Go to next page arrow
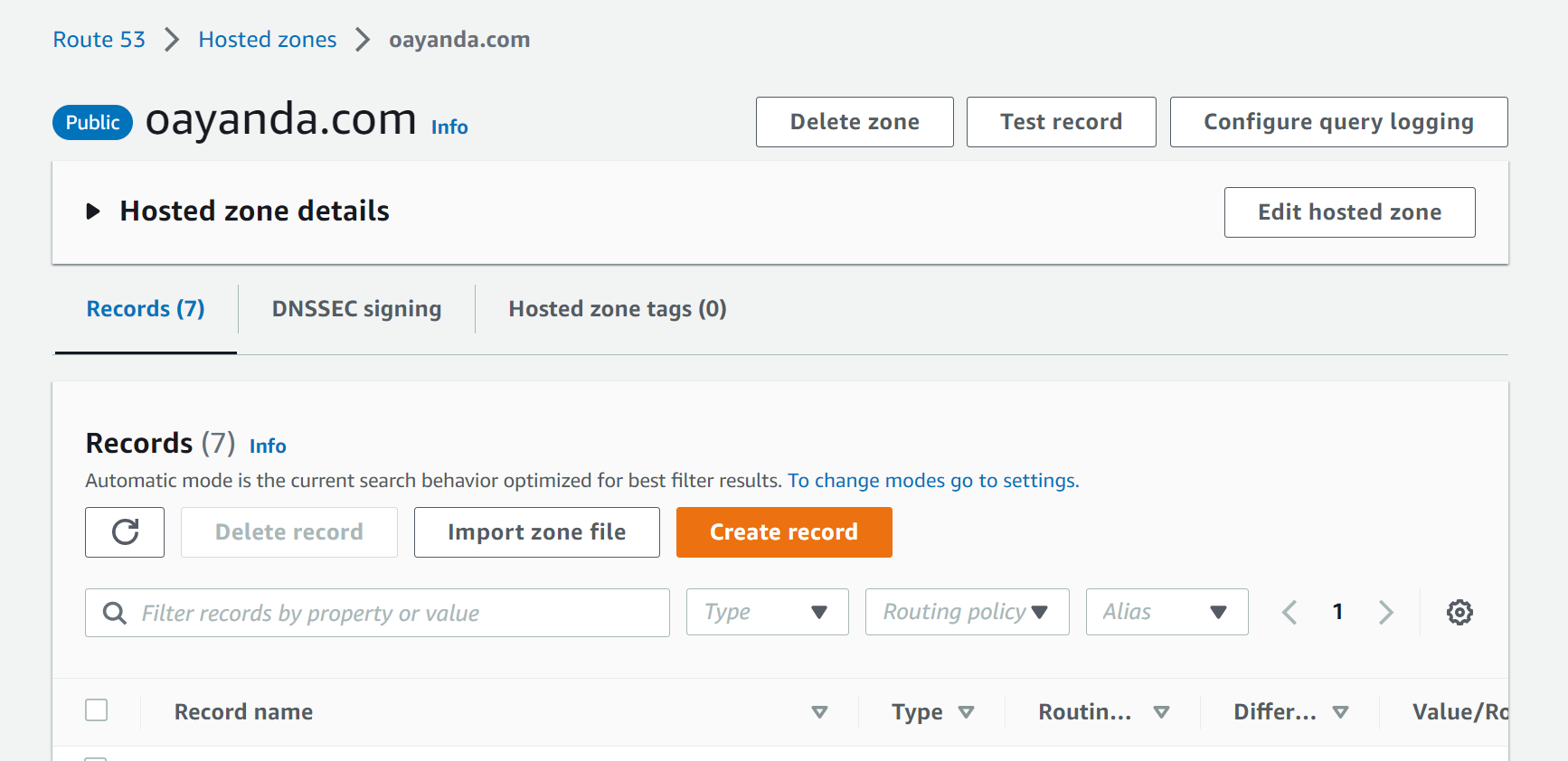 tap(1385, 613)
